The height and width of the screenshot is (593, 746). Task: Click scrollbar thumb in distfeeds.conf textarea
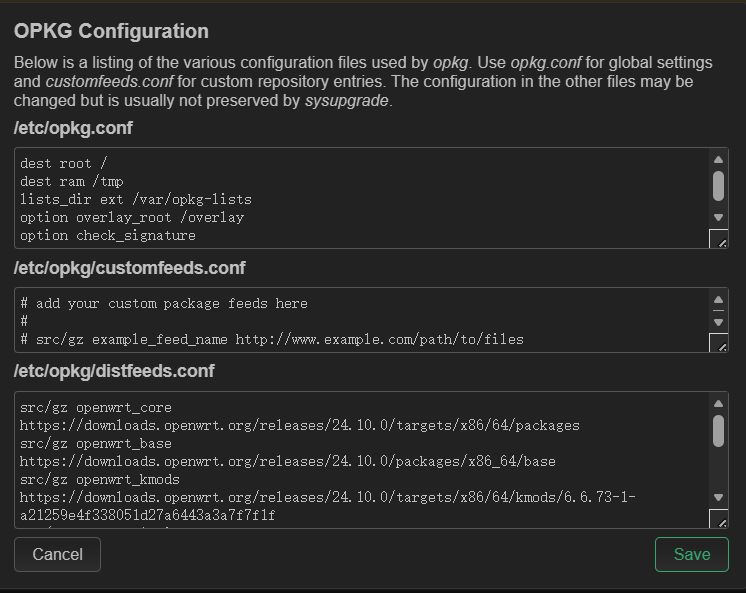718,430
